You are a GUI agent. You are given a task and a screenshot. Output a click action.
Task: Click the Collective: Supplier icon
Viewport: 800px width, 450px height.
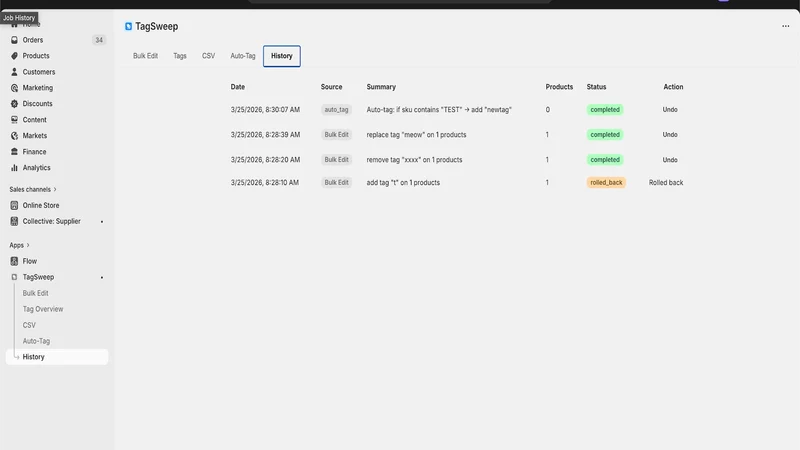pos(14,221)
